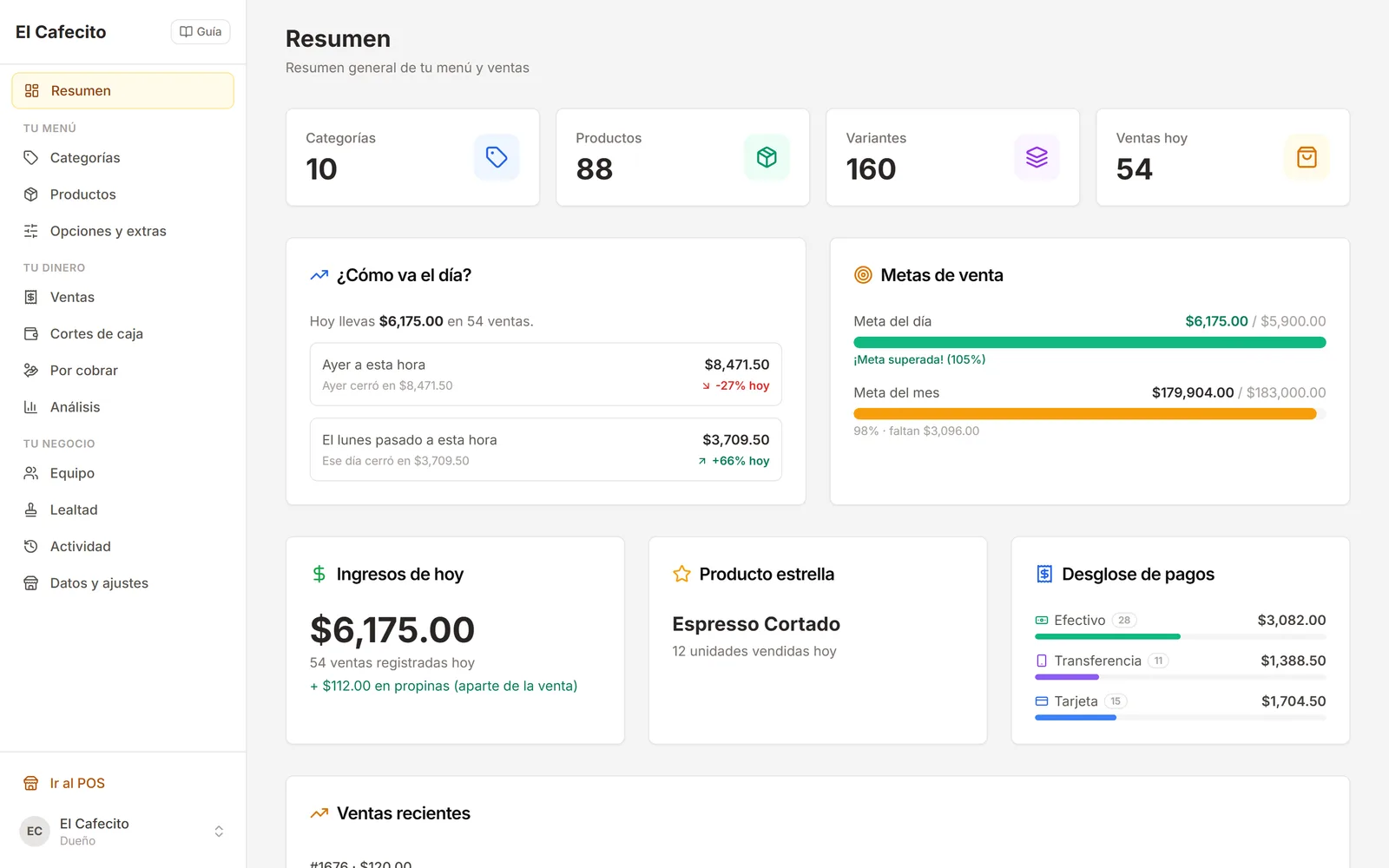The image size is (1389, 868).
Task: Click the ¡Meta superada! (105%) text
Action: point(919,359)
